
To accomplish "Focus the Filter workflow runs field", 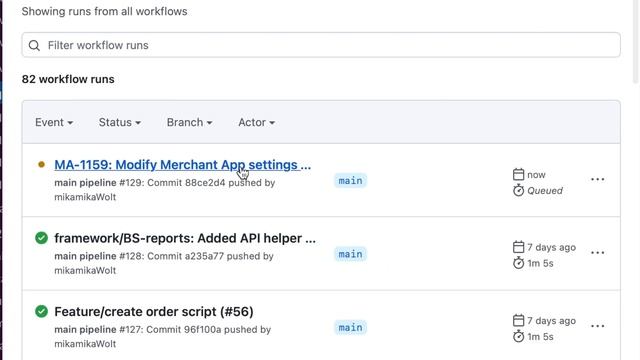I will (x=321, y=45).
